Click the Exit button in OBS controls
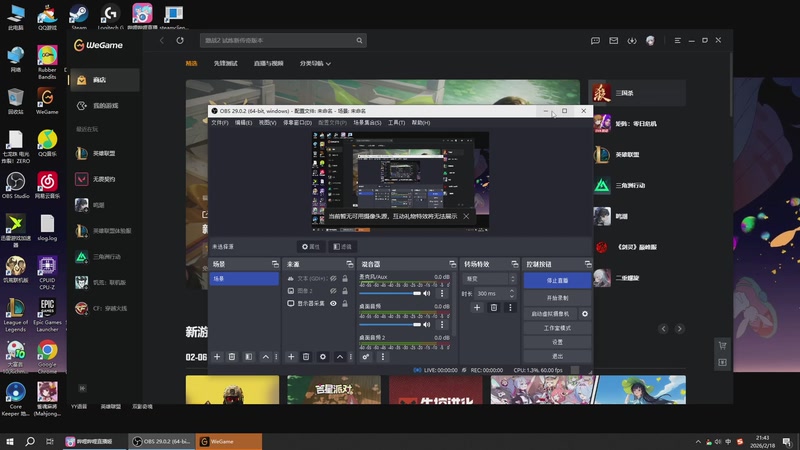800x450 pixels. [x=557, y=356]
